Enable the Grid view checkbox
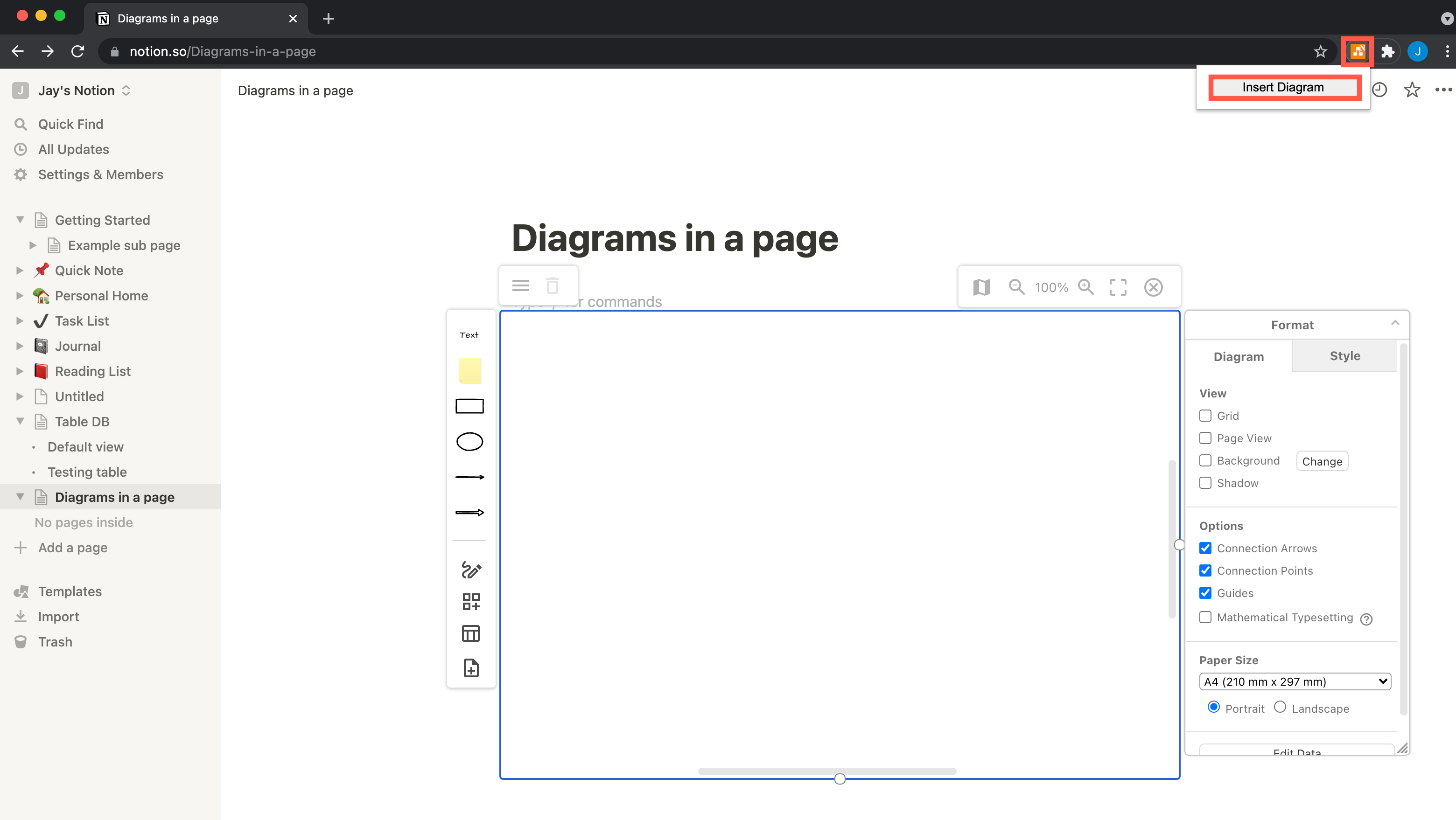This screenshot has width=1456, height=820. (x=1205, y=416)
